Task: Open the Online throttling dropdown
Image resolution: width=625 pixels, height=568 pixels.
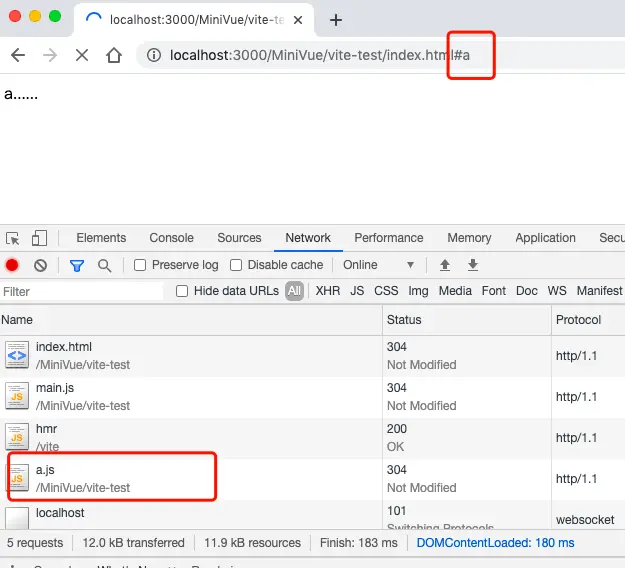Action: point(378,265)
